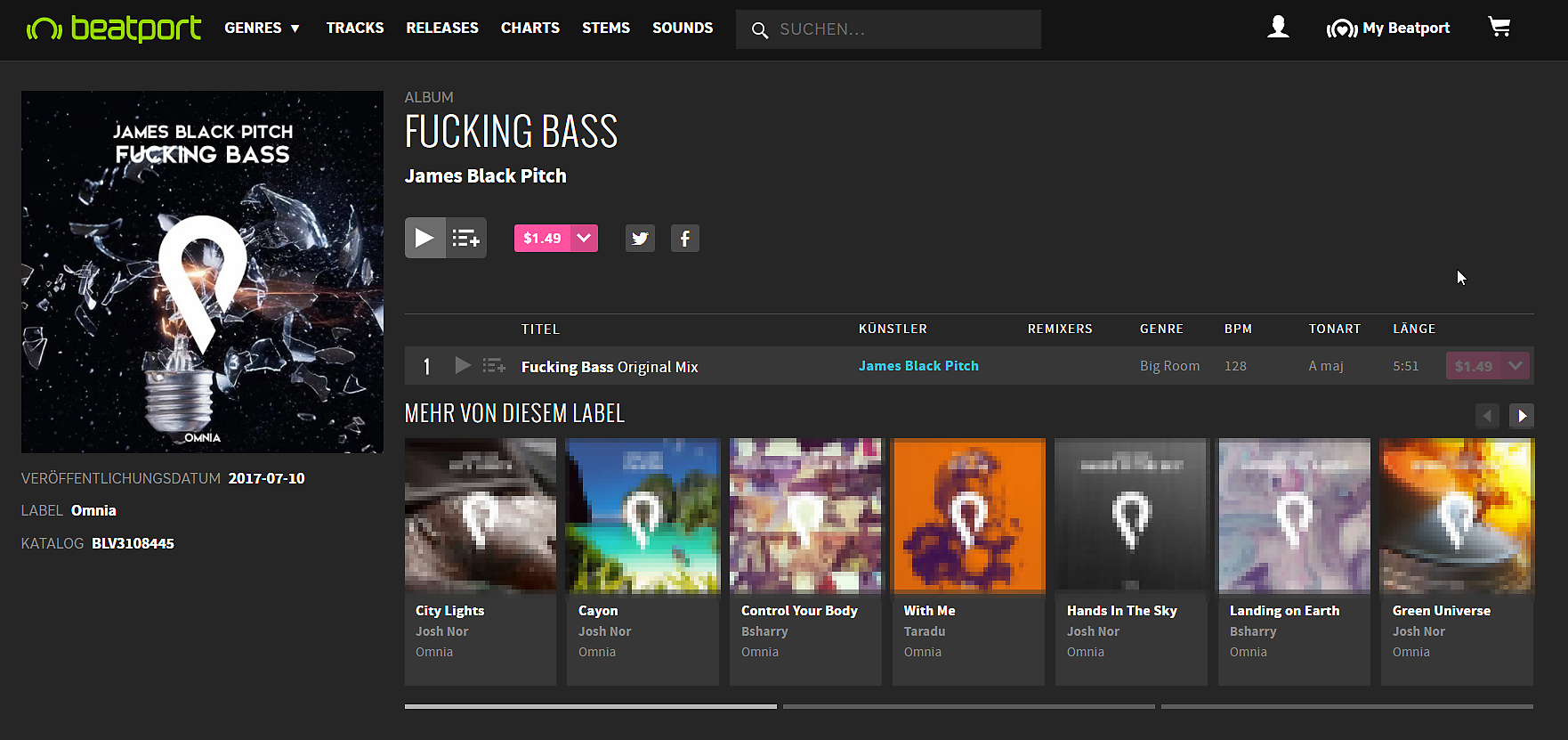Viewport: 1568px width, 740px height.
Task: Click the search magnifier icon
Action: 759,30
